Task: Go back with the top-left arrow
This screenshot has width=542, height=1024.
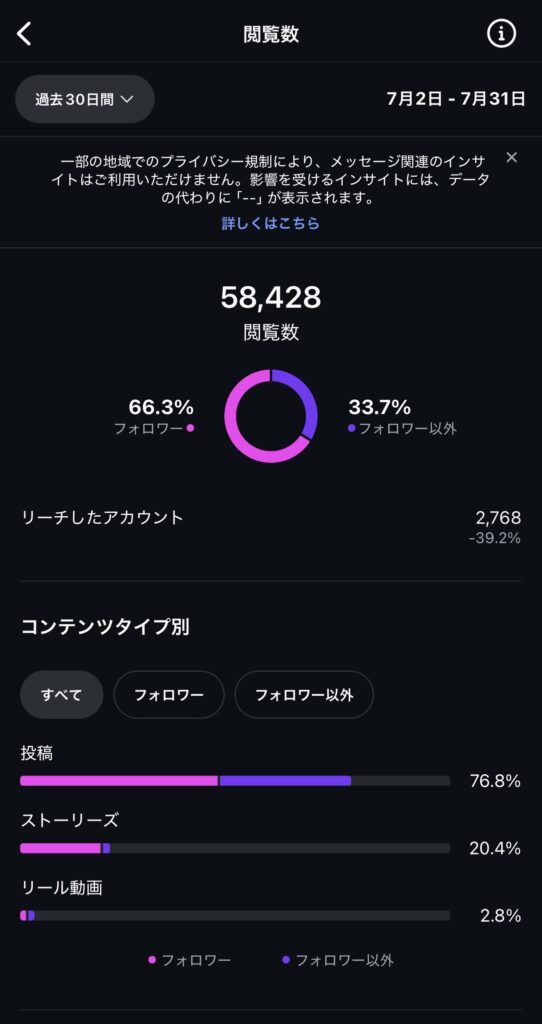Action: tap(24, 33)
